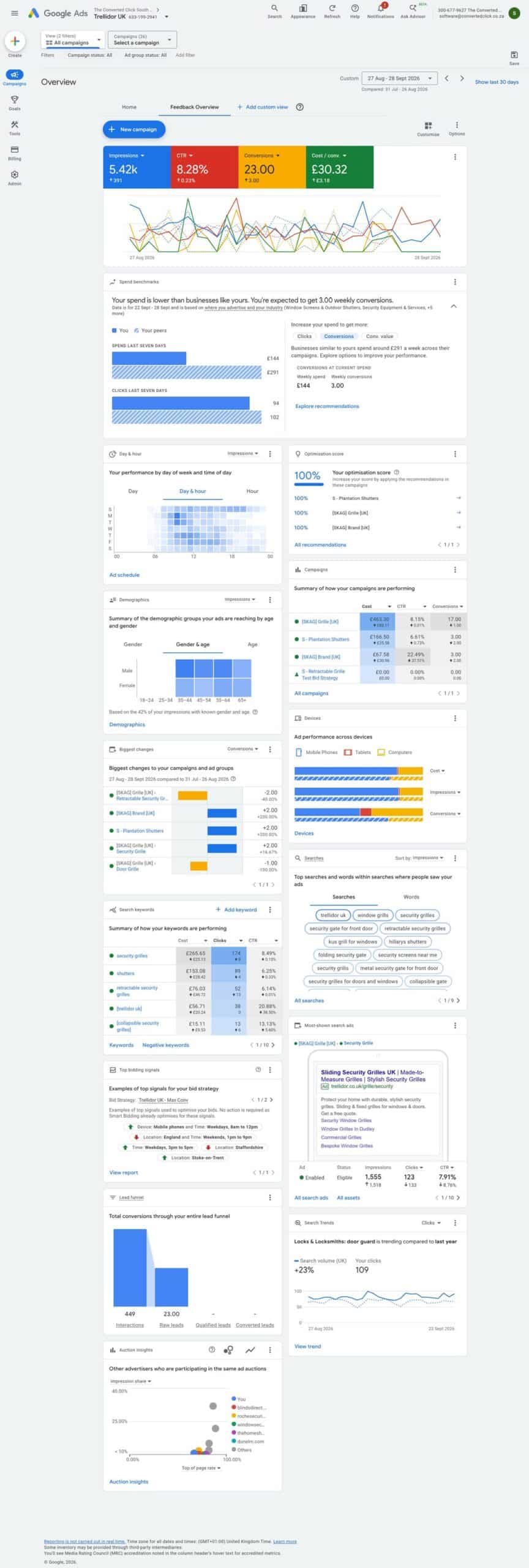The width and height of the screenshot is (529, 1568).
Task: Go to previous date range arrow
Action: tap(447, 78)
